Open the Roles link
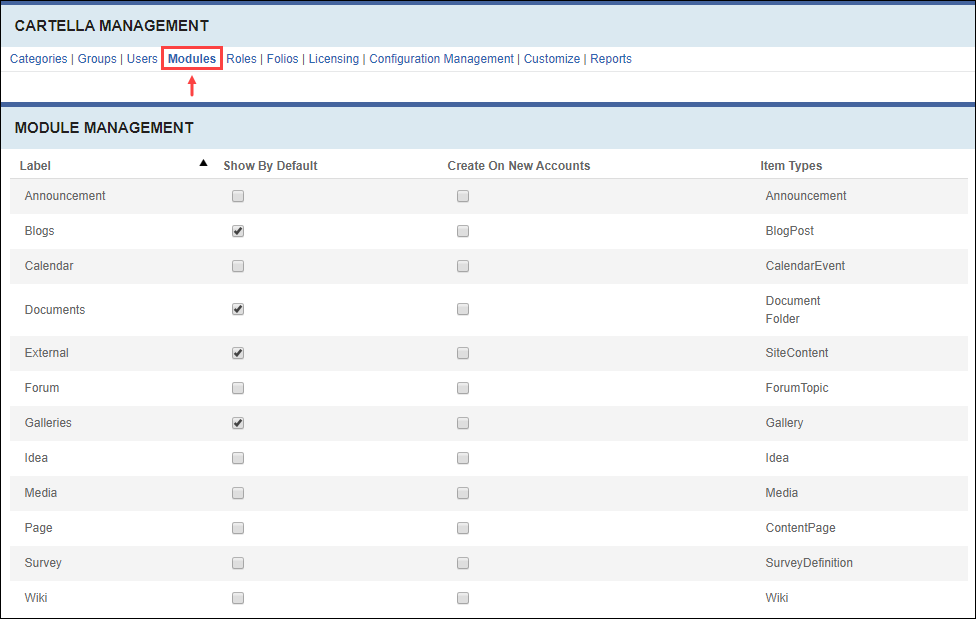This screenshot has width=976, height=619. (x=242, y=59)
